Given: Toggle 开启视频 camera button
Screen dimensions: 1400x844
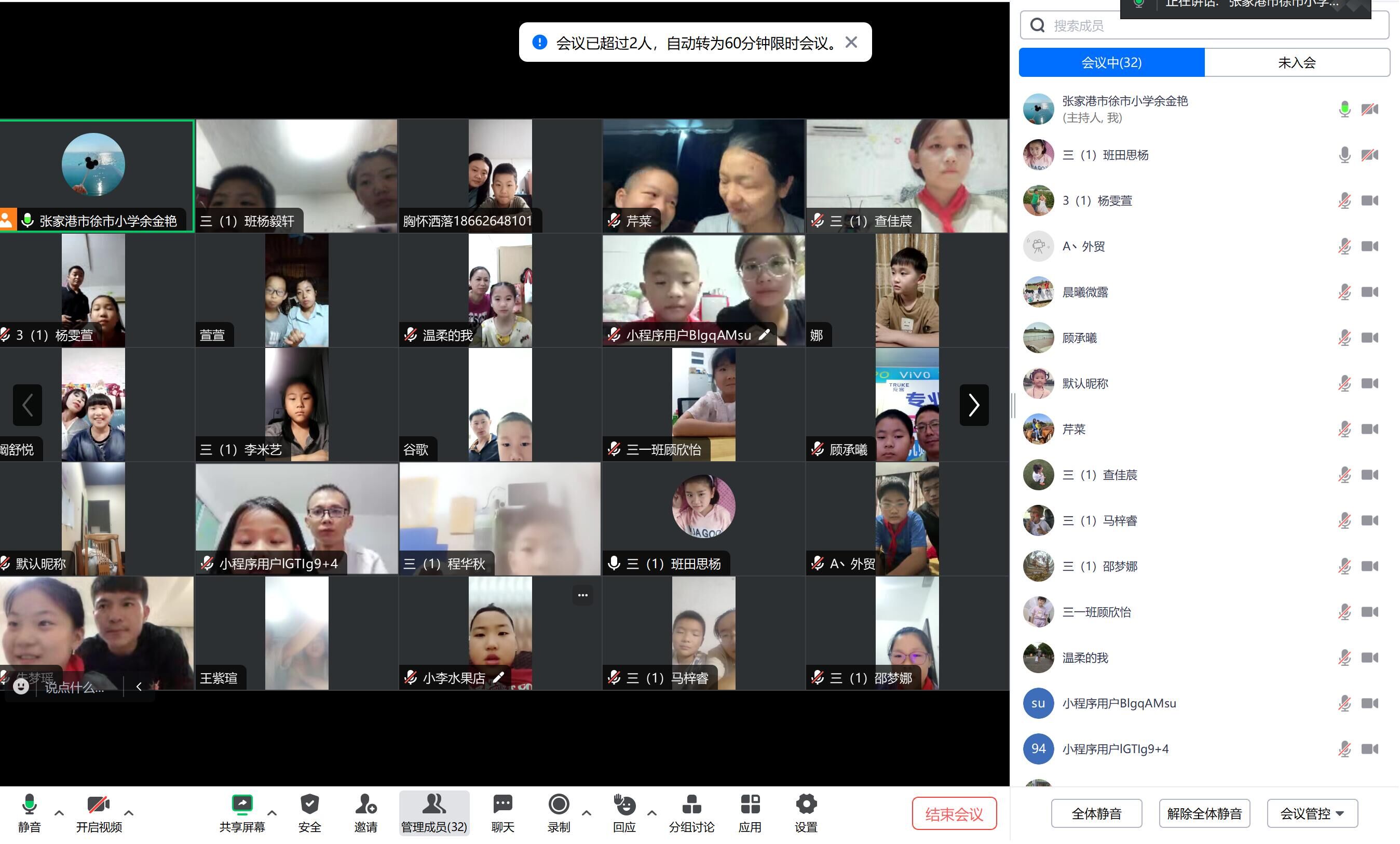Looking at the screenshot, I should (98, 805).
